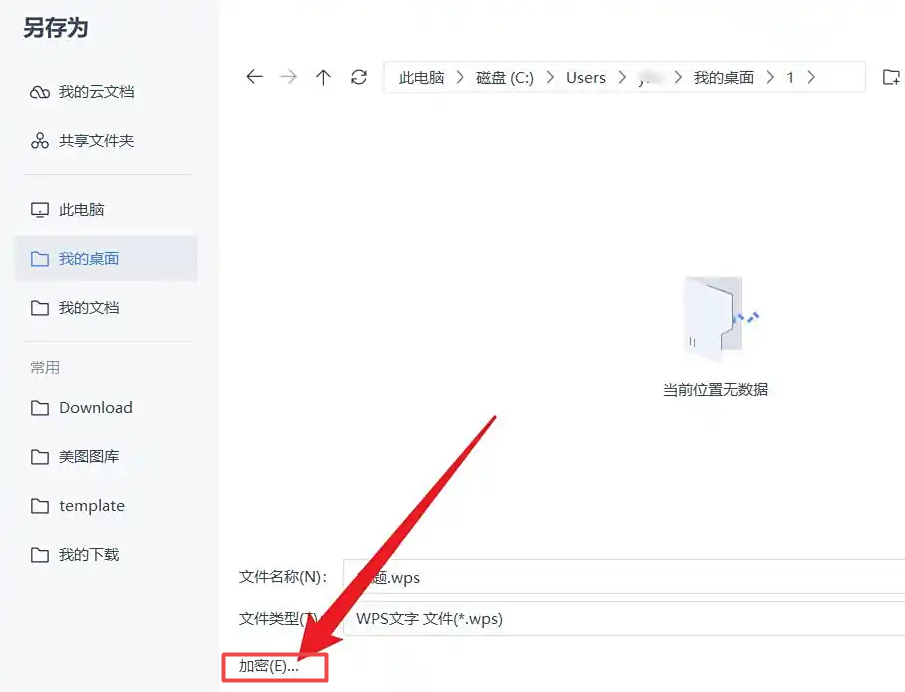Open the 美图图库 folder shortcut
Screen dimensions: 905x692
coord(88,457)
